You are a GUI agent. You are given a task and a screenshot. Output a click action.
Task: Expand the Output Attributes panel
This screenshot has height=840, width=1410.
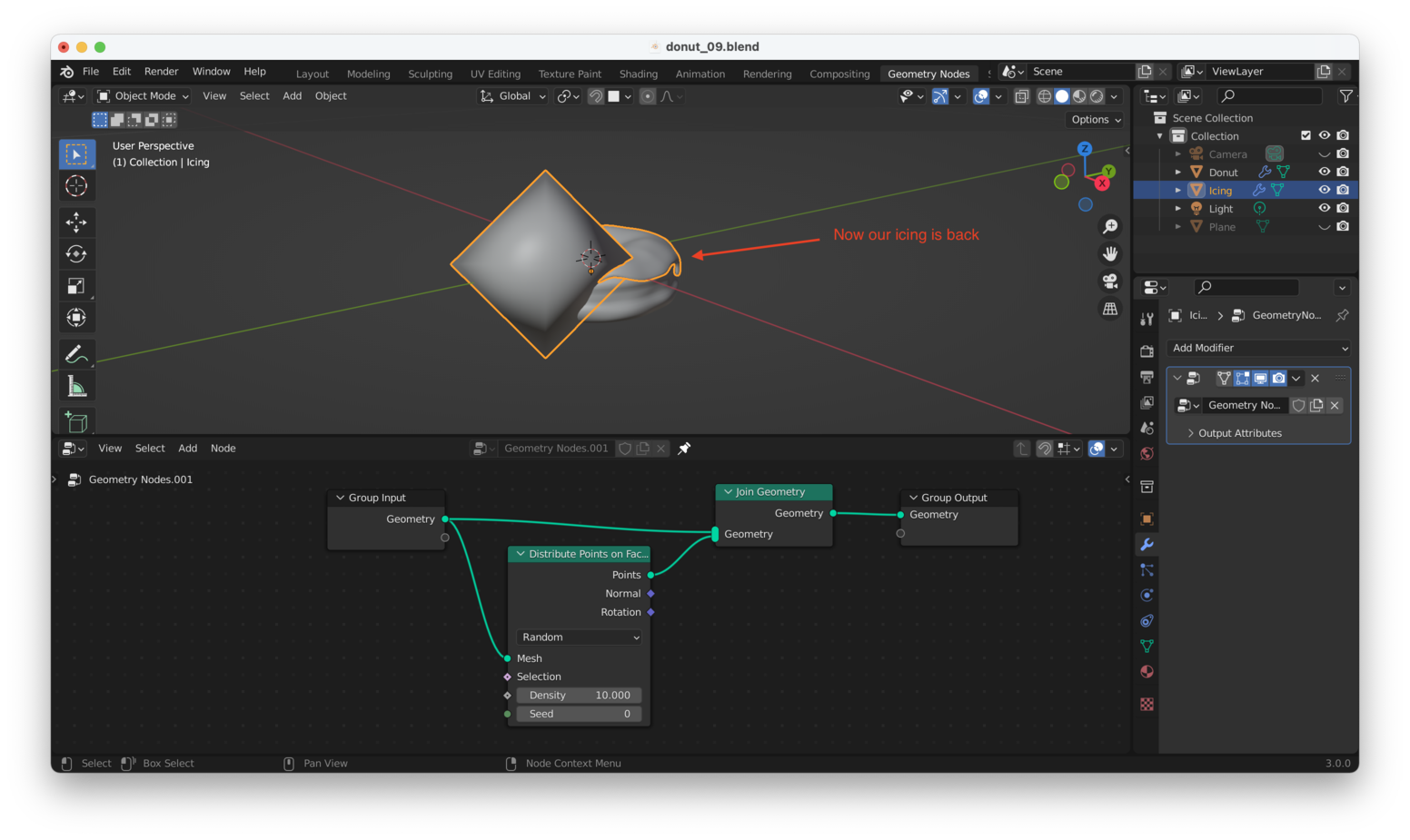(1239, 433)
